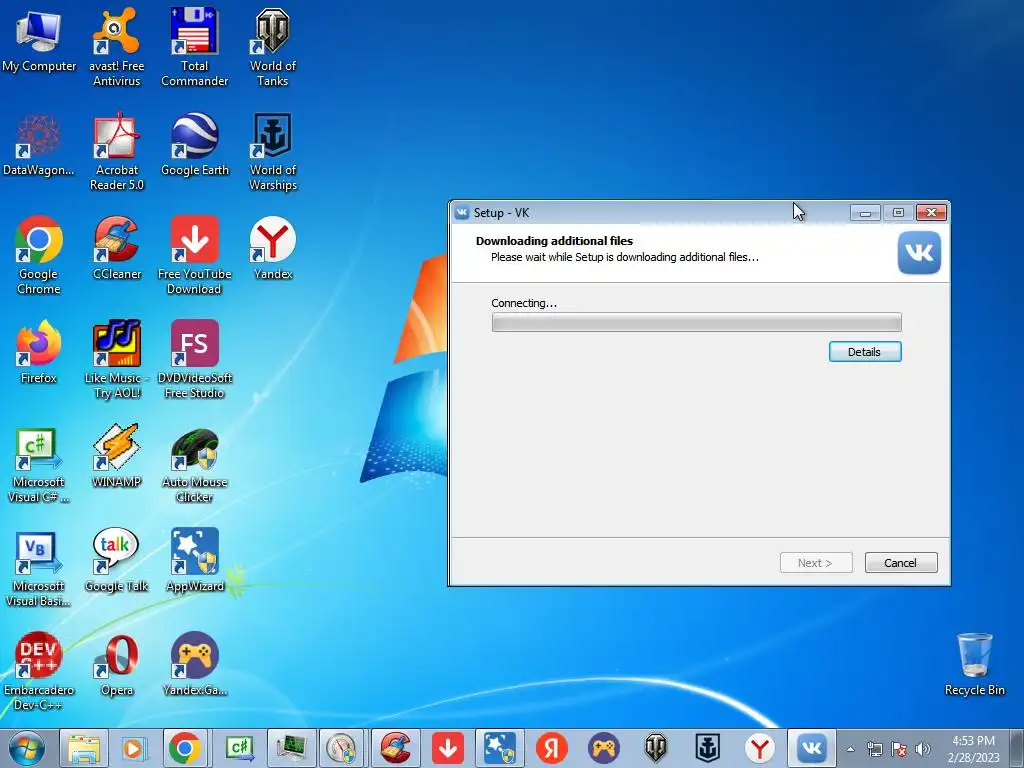This screenshot has width=1024, height=768.
Task: Select the AppWizard desktop icon
Action: 195,561
